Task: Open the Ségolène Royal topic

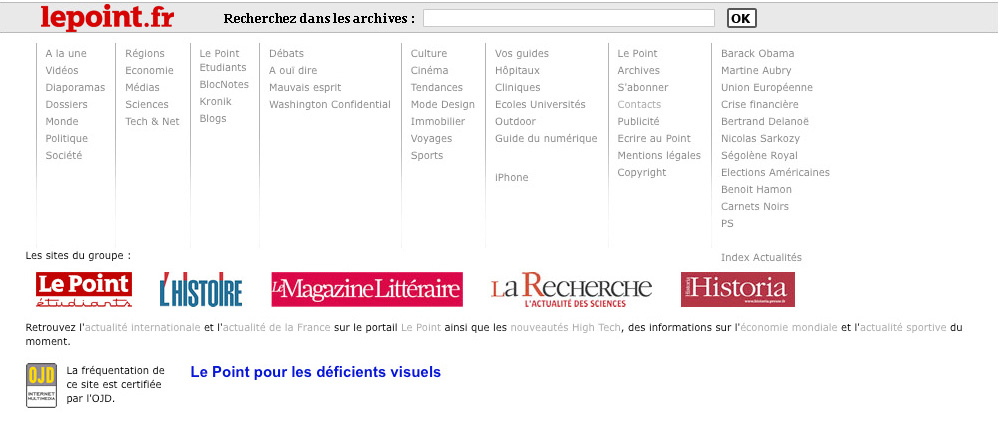Action: [760, 156]
